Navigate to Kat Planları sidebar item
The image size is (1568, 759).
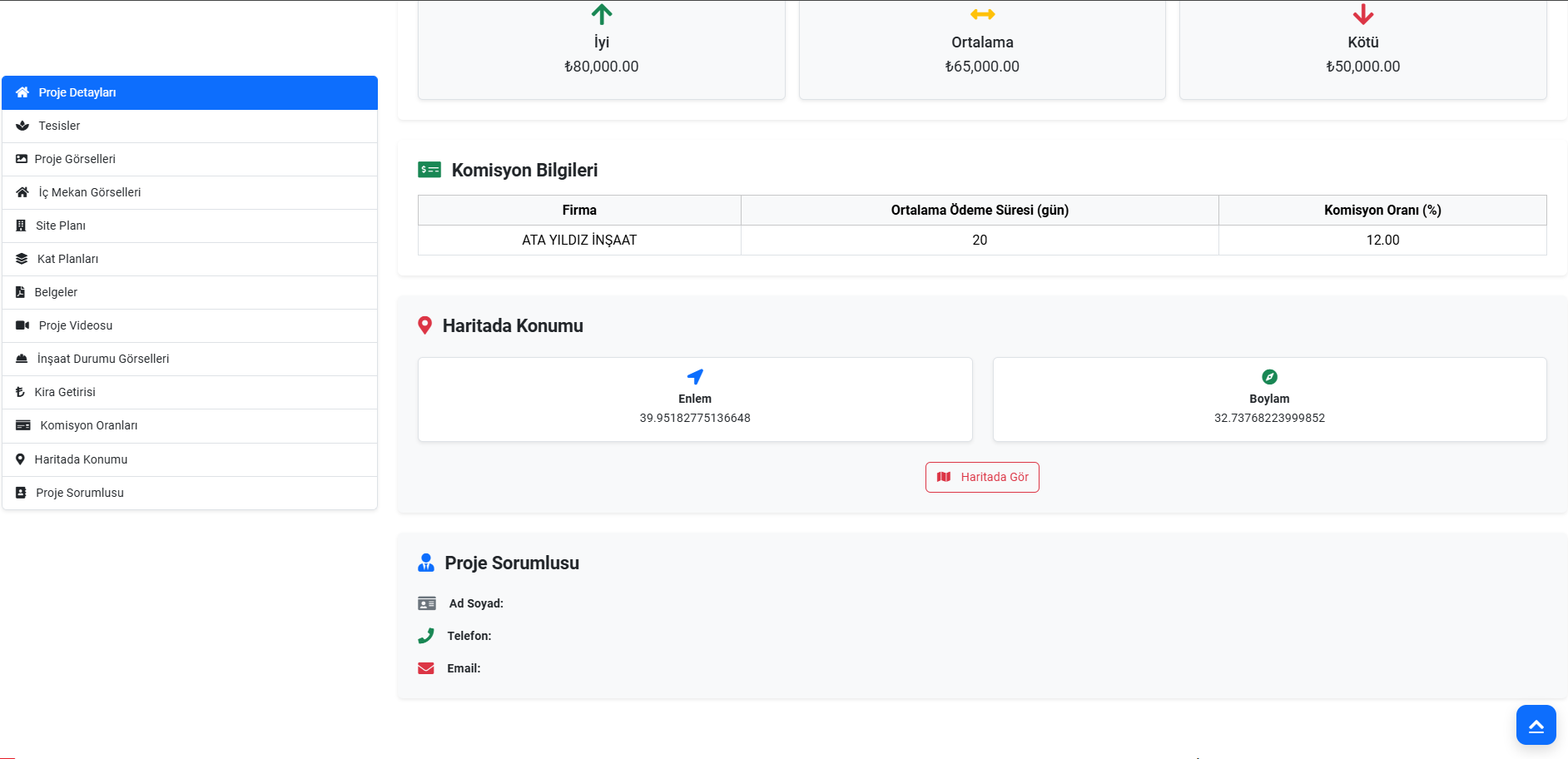click(x=190, y=259)
